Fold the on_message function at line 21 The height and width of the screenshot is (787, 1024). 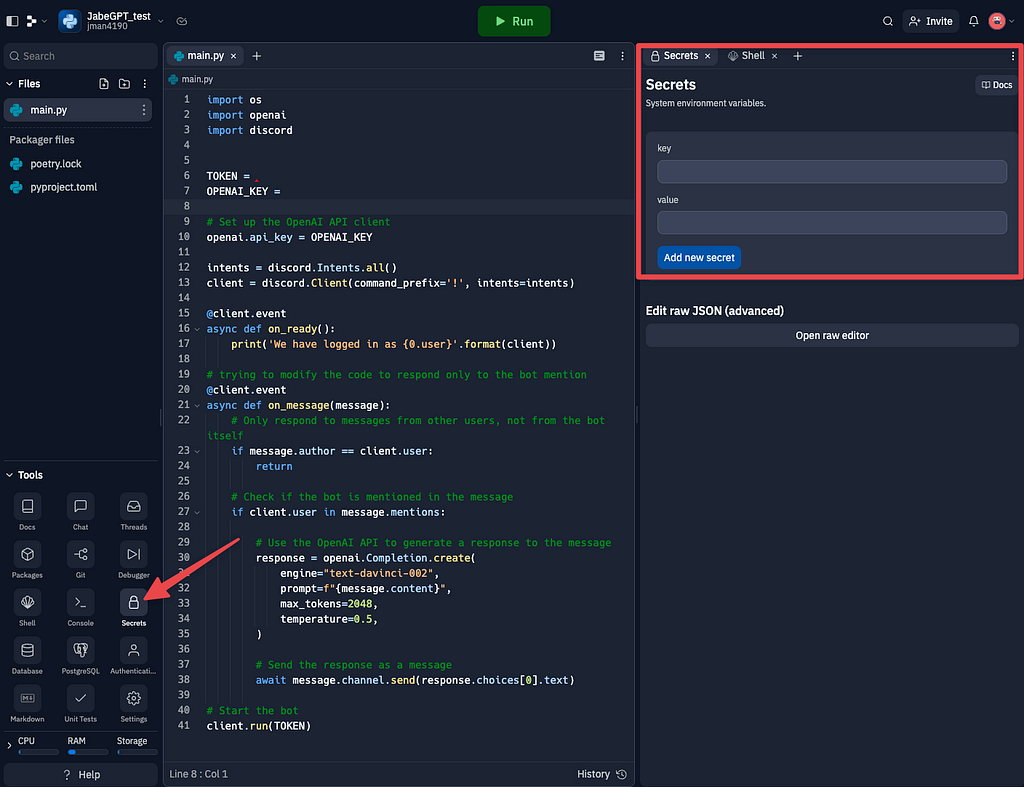coord(197,406)
